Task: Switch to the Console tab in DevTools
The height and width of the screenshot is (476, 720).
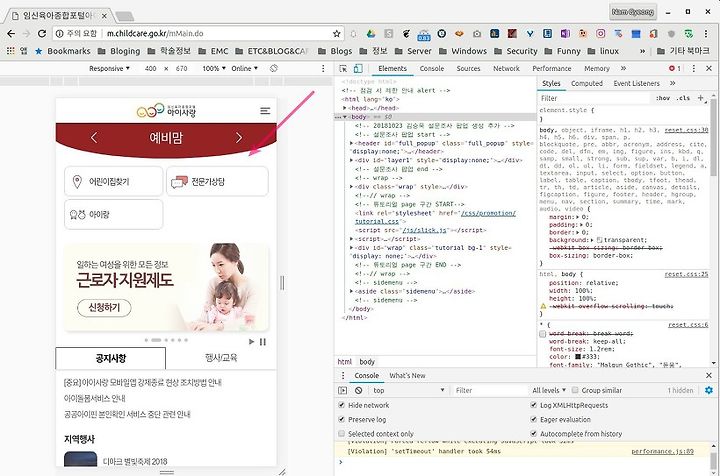Action: [x=432, y=68]
